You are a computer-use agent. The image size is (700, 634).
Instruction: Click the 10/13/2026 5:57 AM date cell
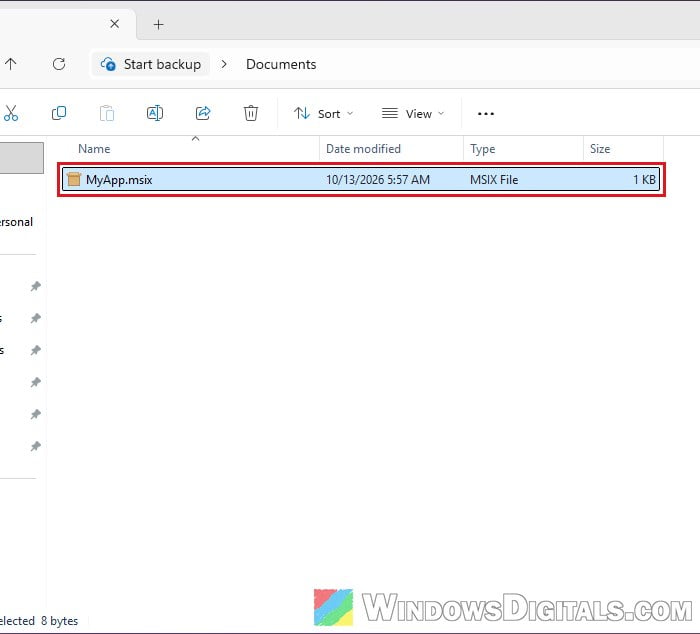pyautogui.click(x=378, y=180)
